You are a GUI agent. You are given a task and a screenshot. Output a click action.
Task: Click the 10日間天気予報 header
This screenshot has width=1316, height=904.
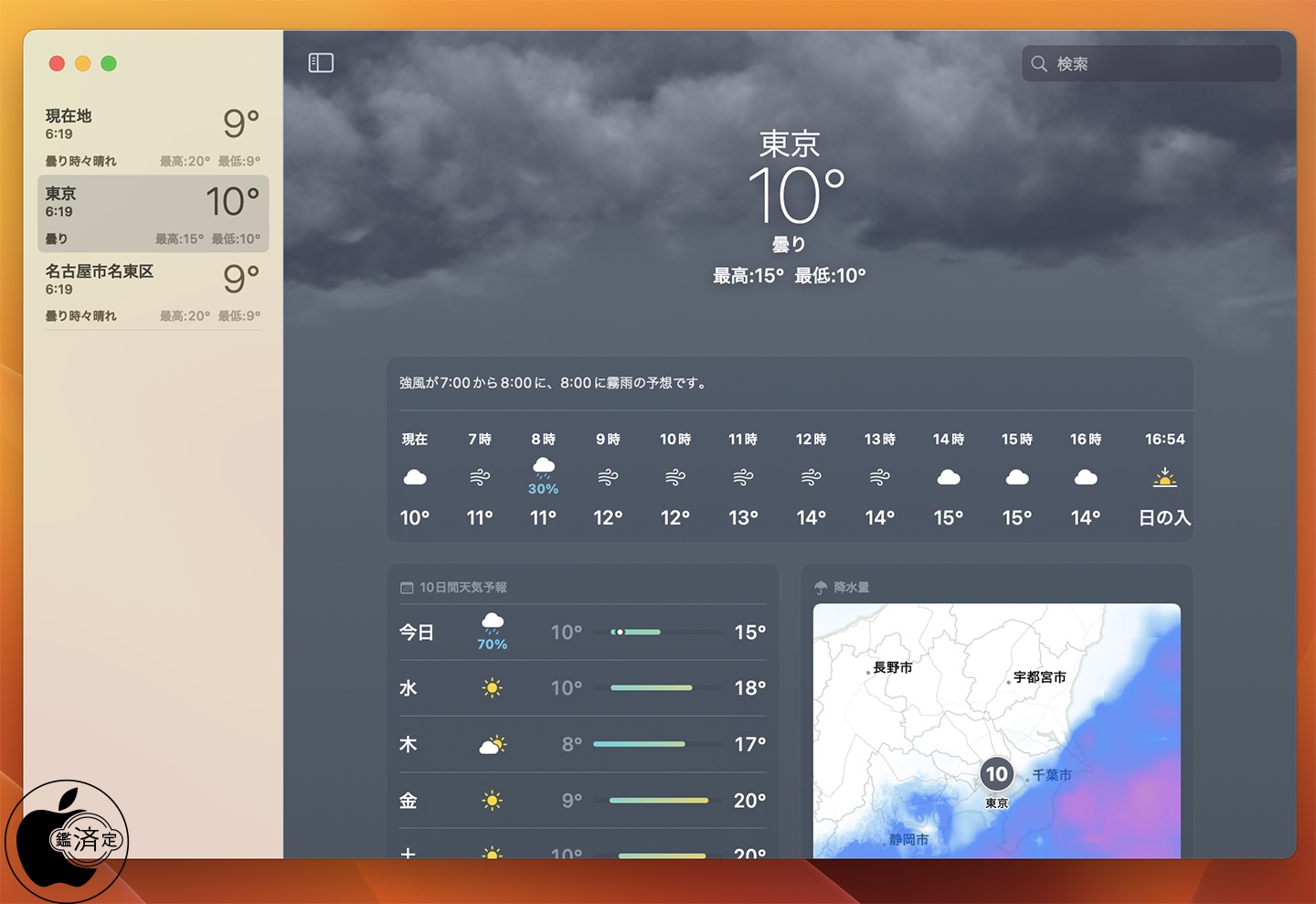click(462, 588)
